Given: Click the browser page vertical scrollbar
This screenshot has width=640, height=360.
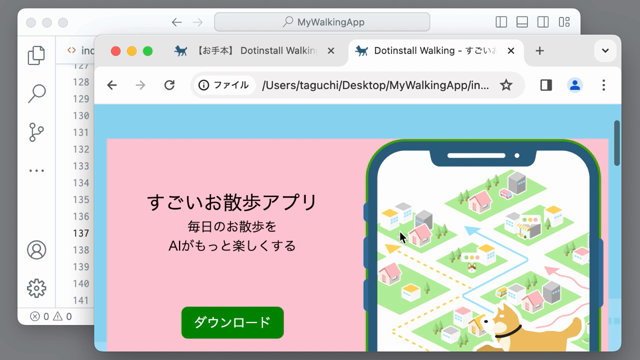Looking at the screenshot, I should (x=617, y=143).
